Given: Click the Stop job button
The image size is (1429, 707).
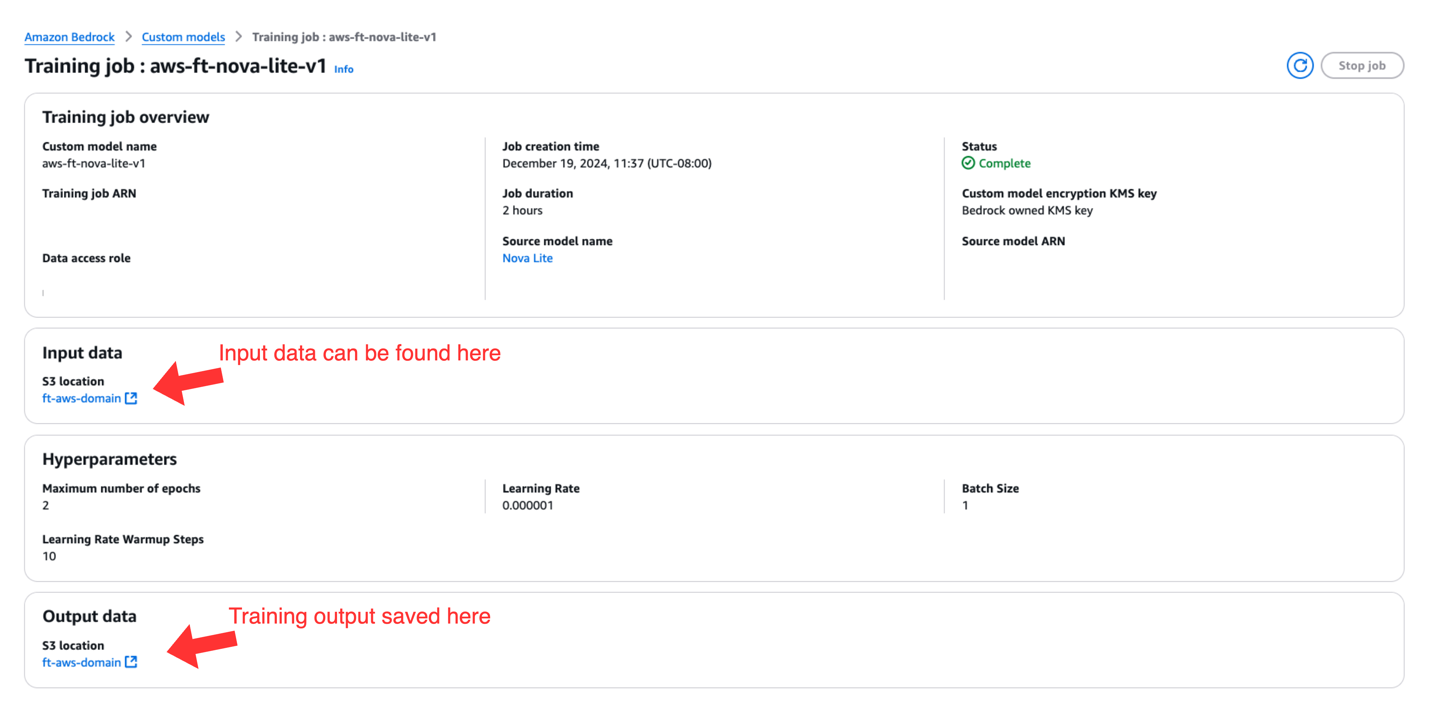Looking at the screenshot, I should click(x=1362, y=66).
